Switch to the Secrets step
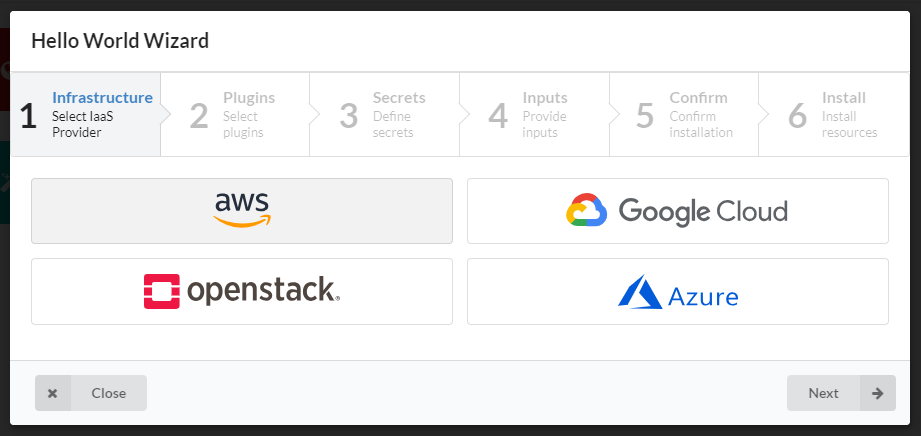This screenshot has width=921, height=436. 385,115
